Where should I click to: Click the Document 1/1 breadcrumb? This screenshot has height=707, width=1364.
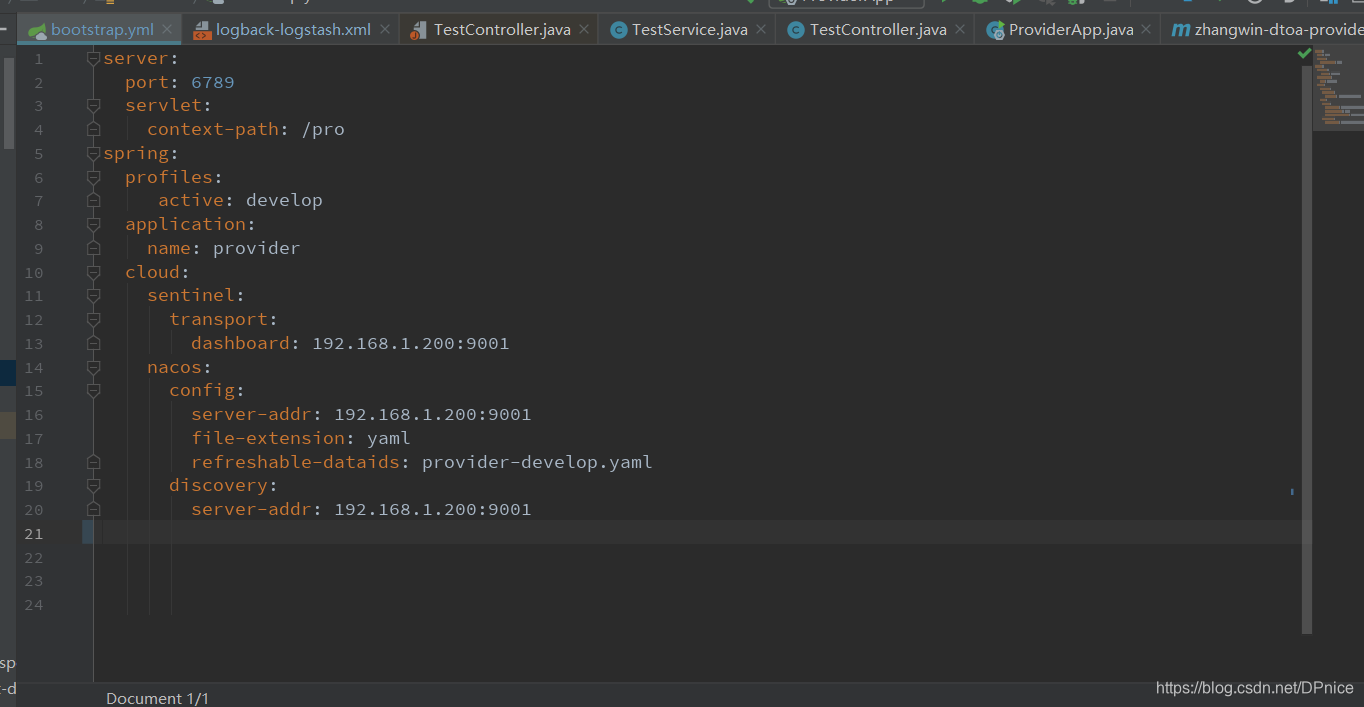click(x=158, y=698)
